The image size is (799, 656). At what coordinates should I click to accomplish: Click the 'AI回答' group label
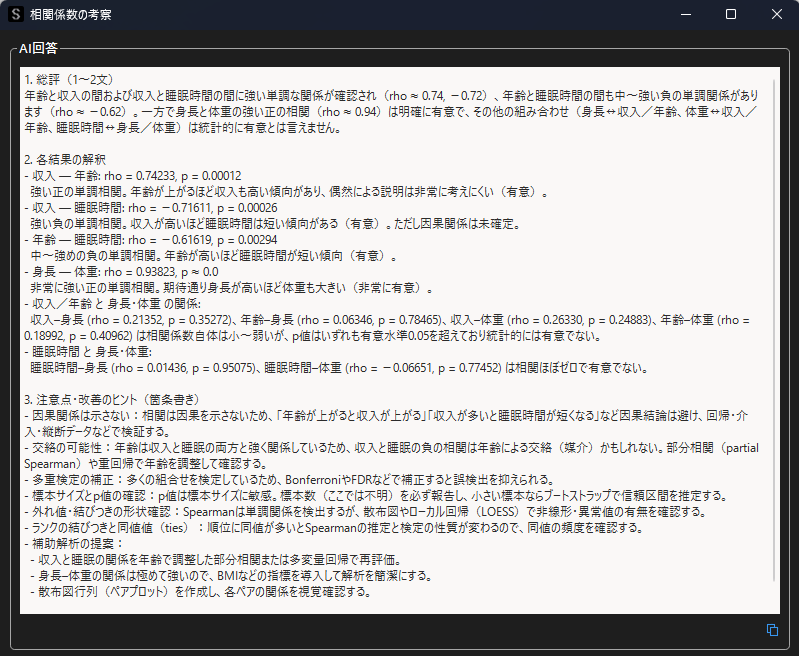38,48
